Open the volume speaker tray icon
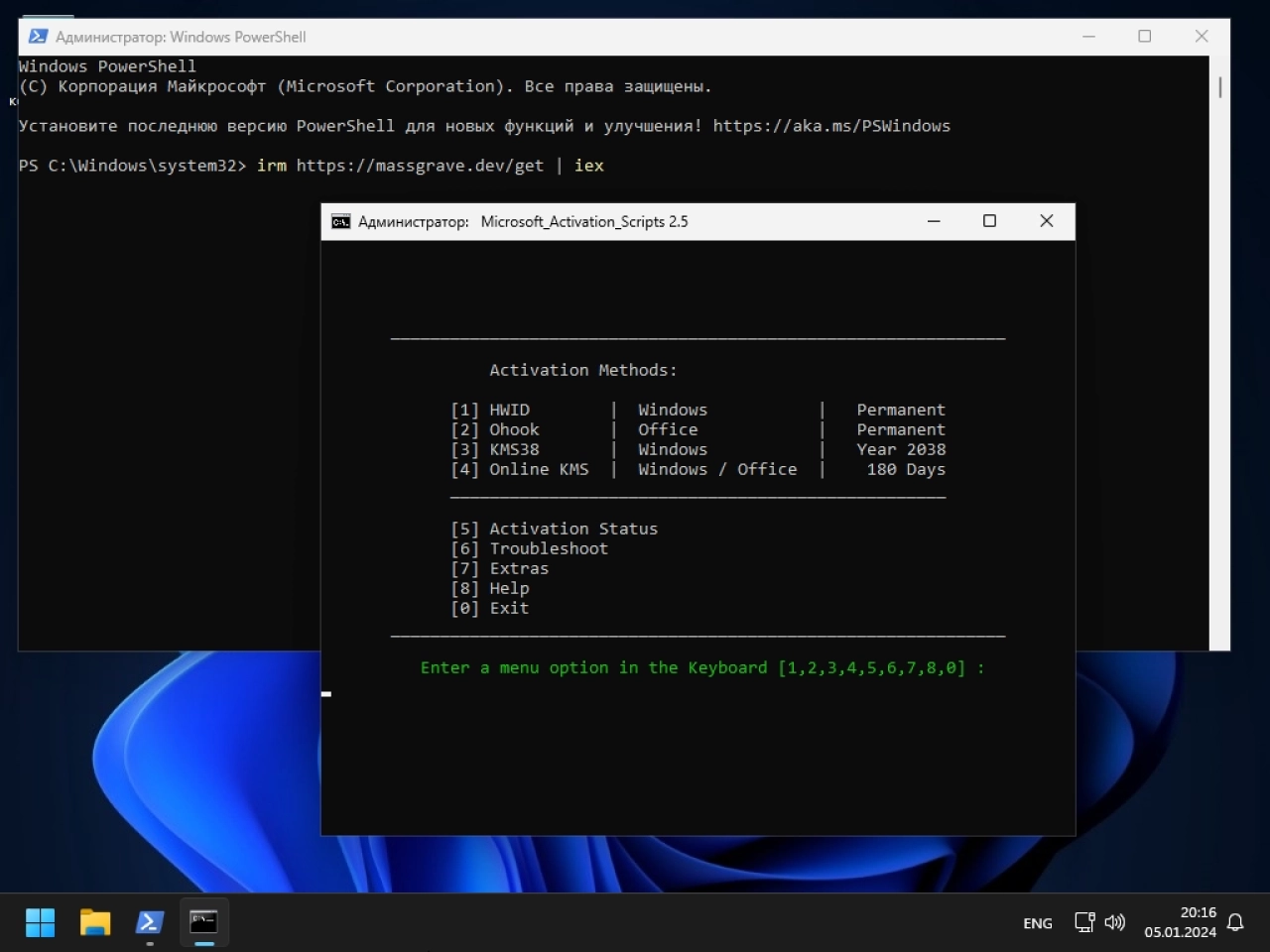The height and width of the screenshot is (952, 1270). 1115,922
